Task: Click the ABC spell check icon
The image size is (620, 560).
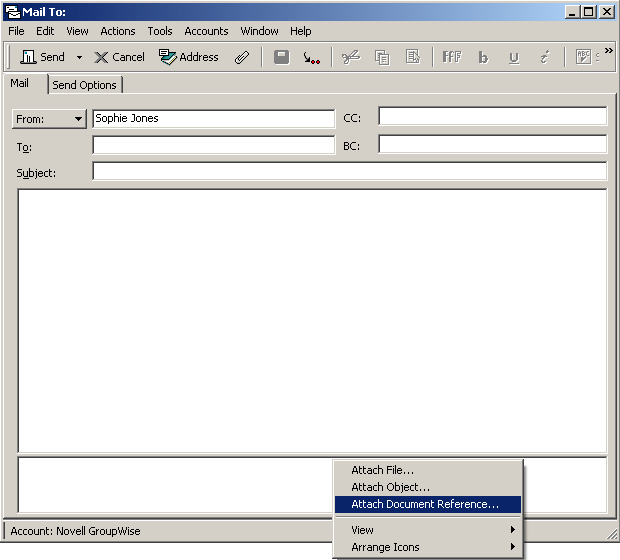Action: pos(583,57)
